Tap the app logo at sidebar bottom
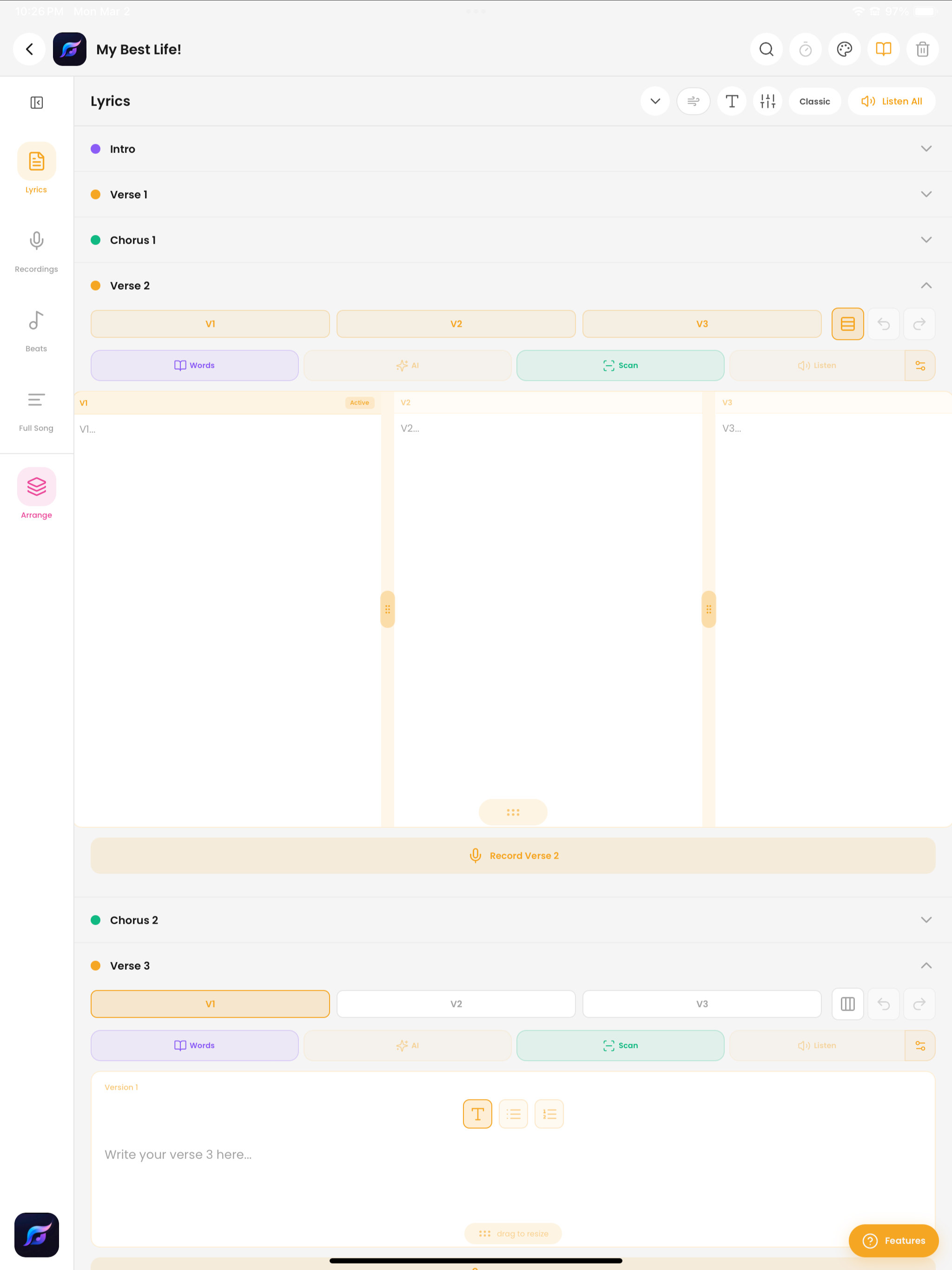This screenshot has height=1270, width=952. (x=36, y=1234)
